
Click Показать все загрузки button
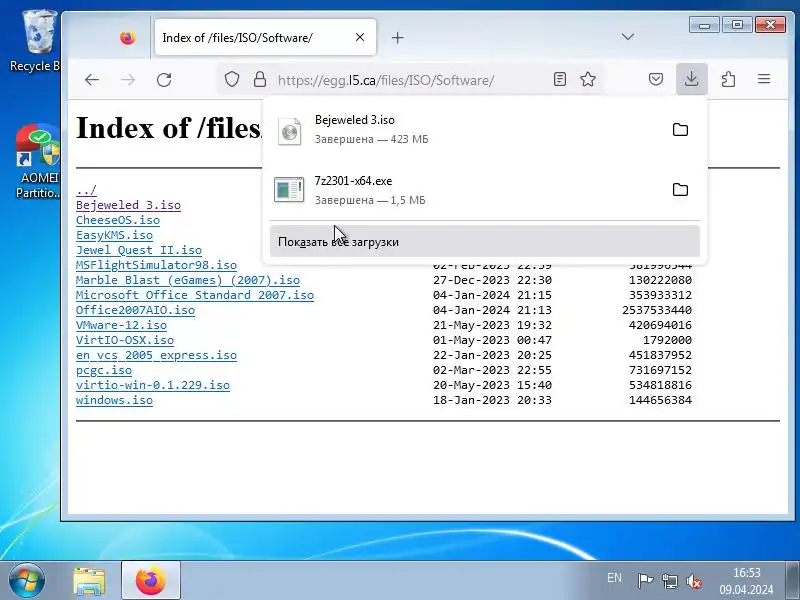tap(485, 241)
